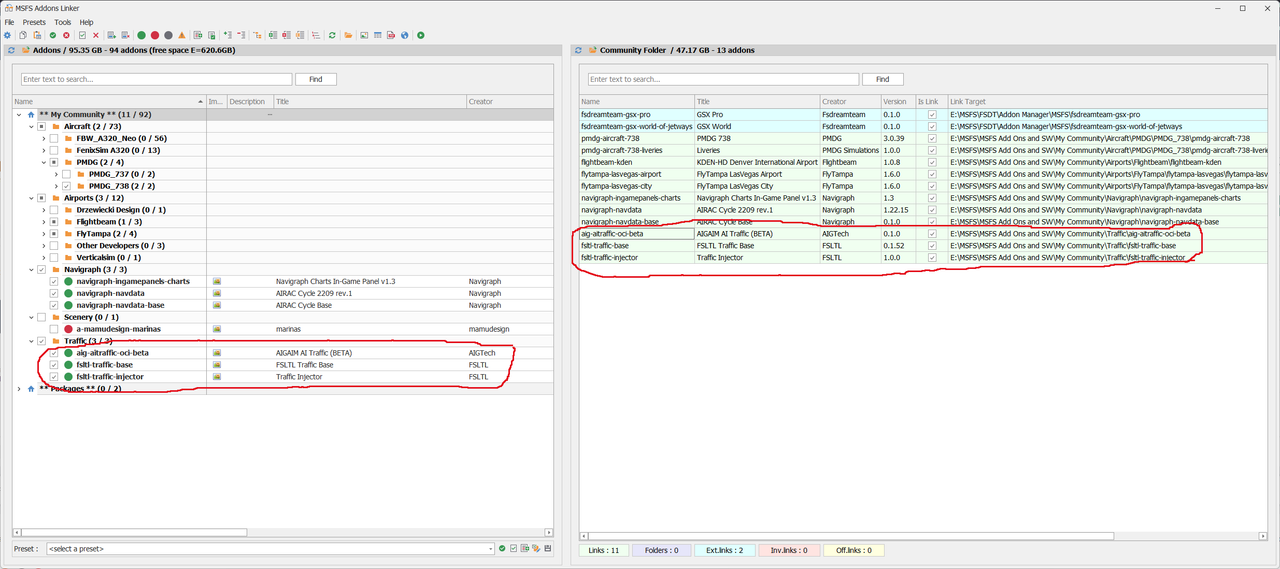
Task: Refresh the Addons panel with its header icon
Action: 11,50
